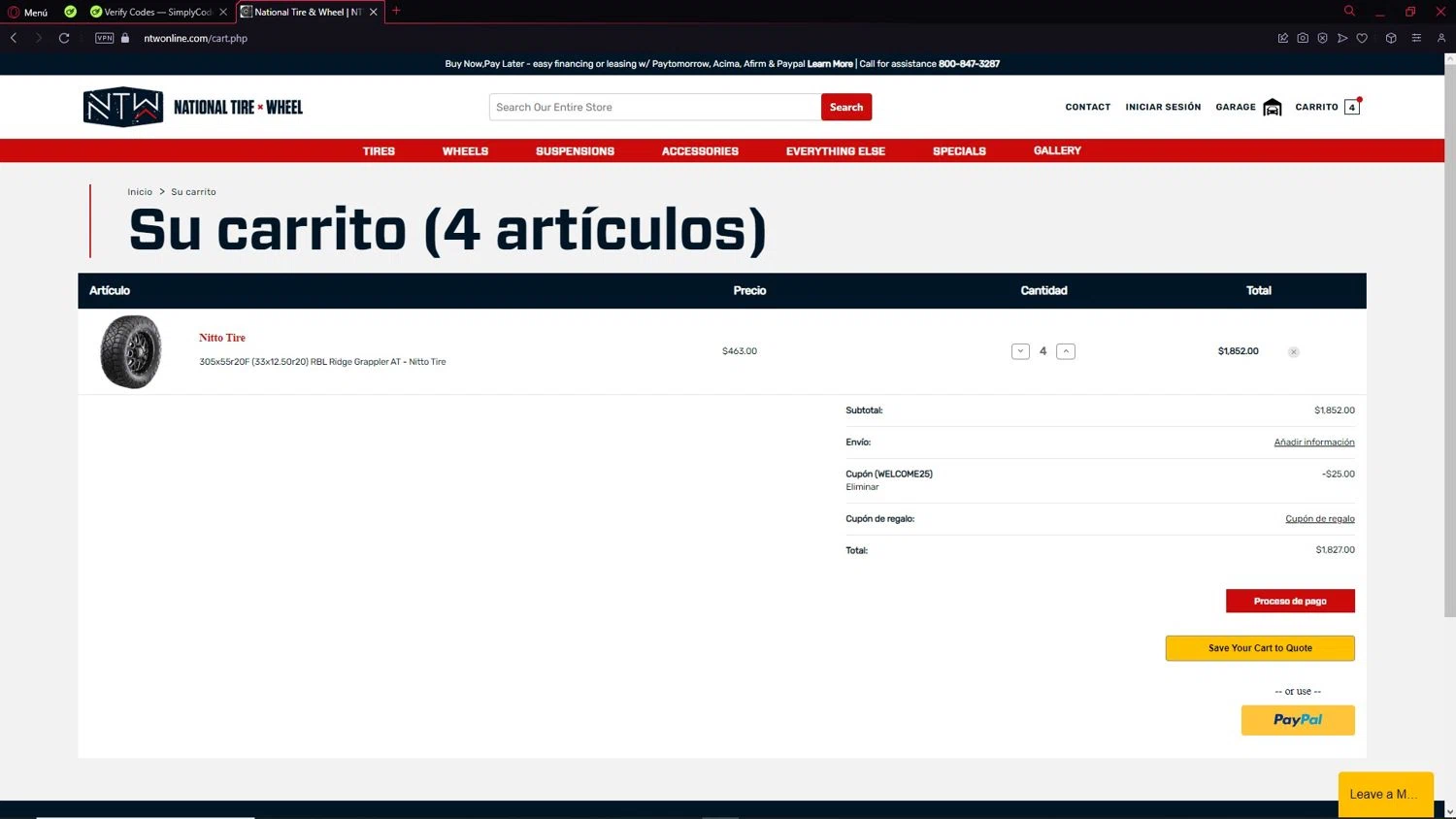Go forward in browser history
The image size is (1456, 819).
click(39, 38)
